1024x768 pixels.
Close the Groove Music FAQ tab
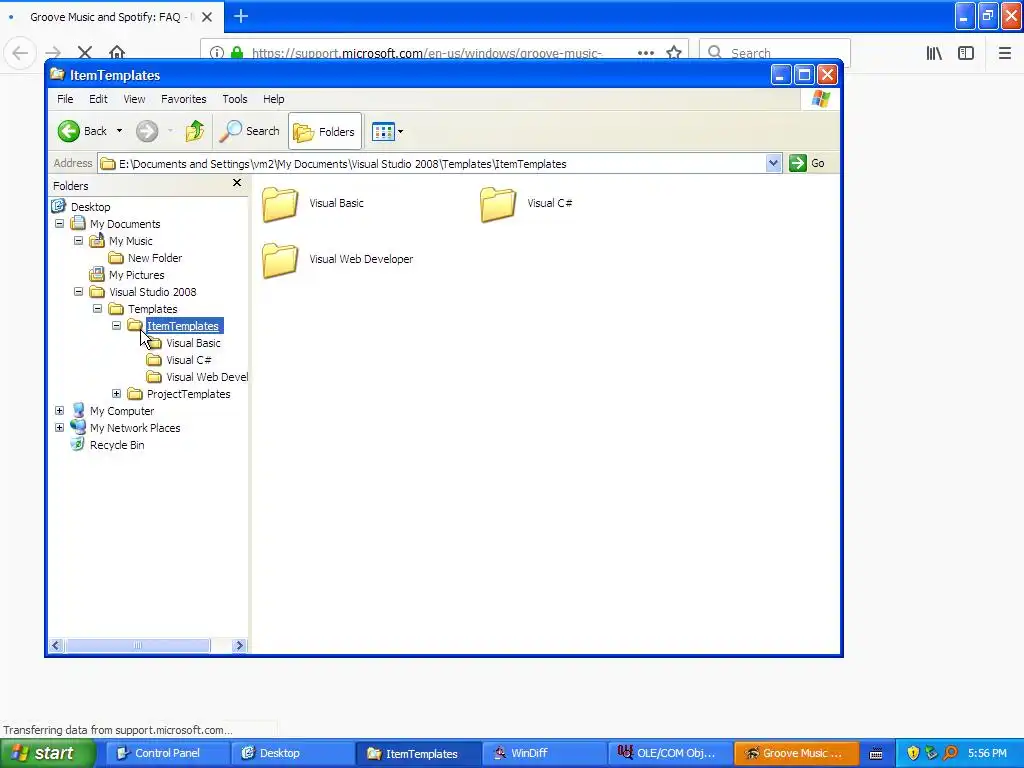206,17
